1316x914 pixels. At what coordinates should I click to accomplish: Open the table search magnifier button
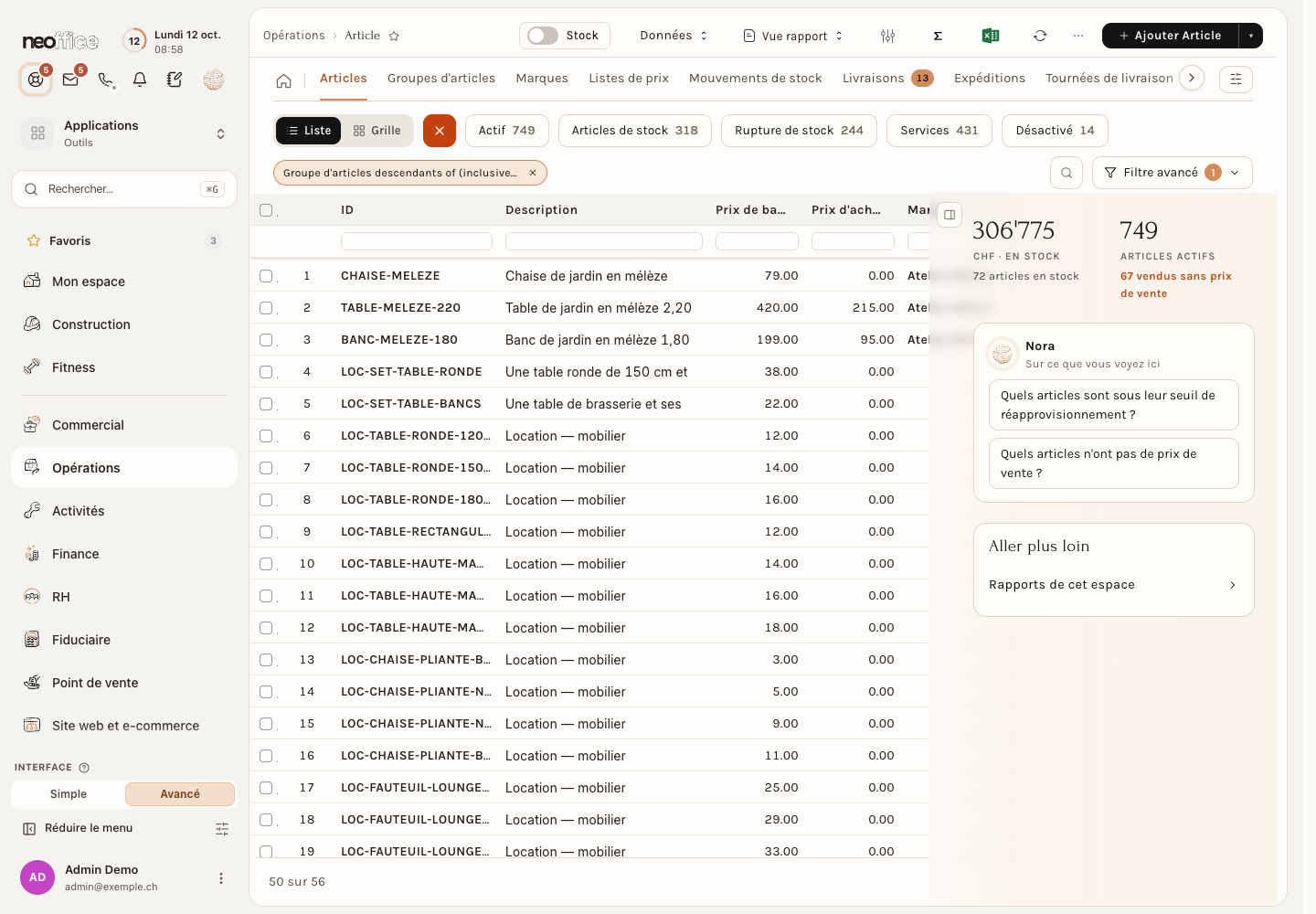(x=1067, y=173)
